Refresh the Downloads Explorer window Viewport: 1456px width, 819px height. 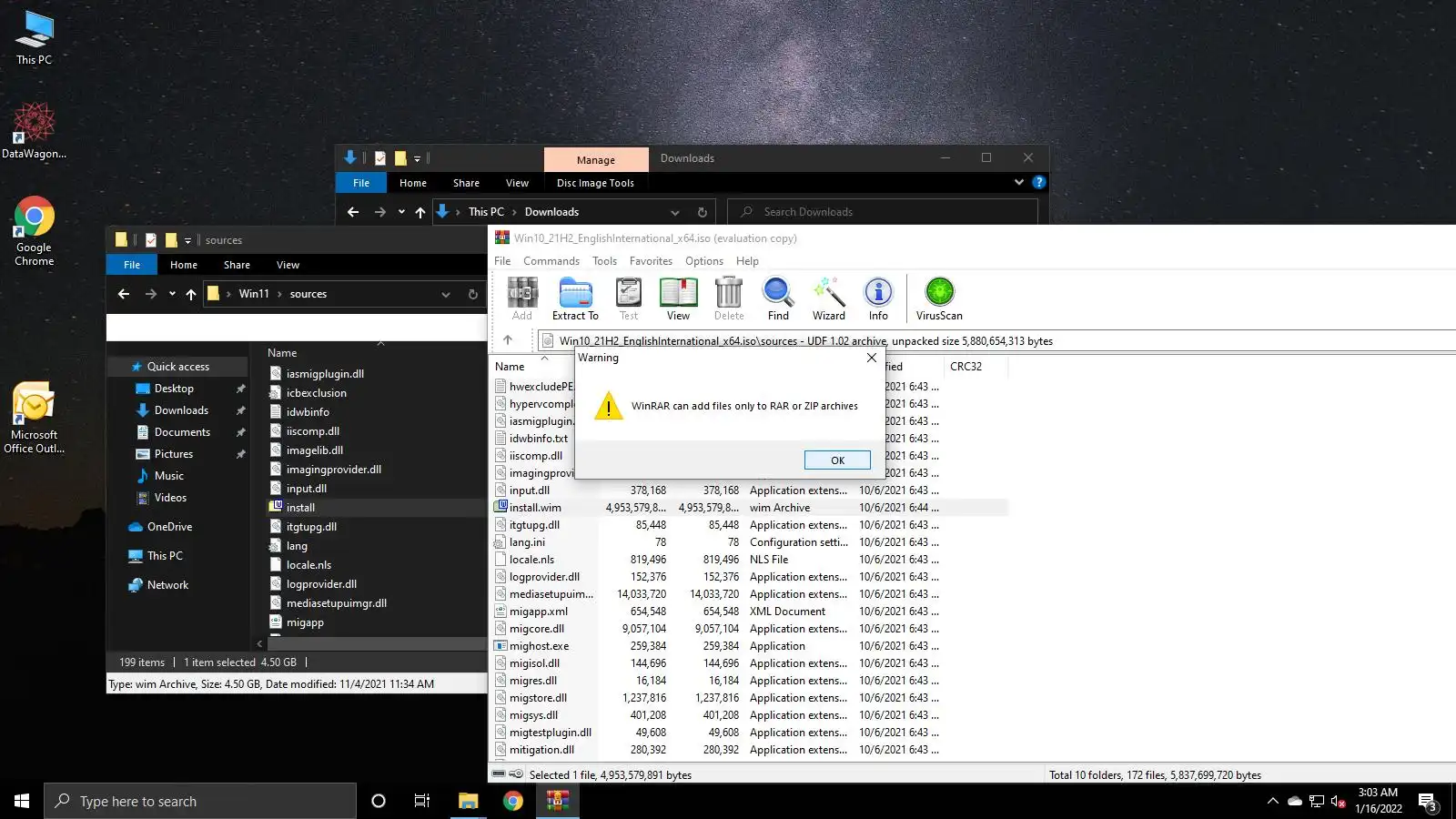[x=702, y=212]
